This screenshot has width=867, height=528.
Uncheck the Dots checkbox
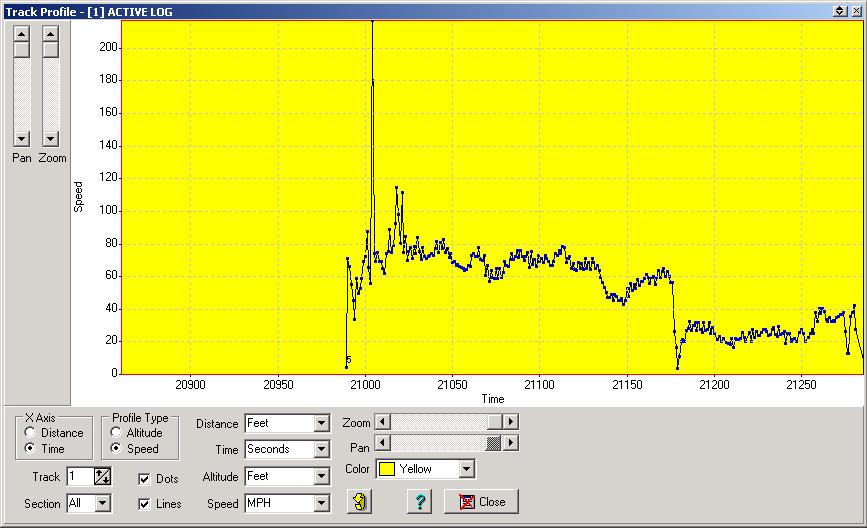(144, 479)
